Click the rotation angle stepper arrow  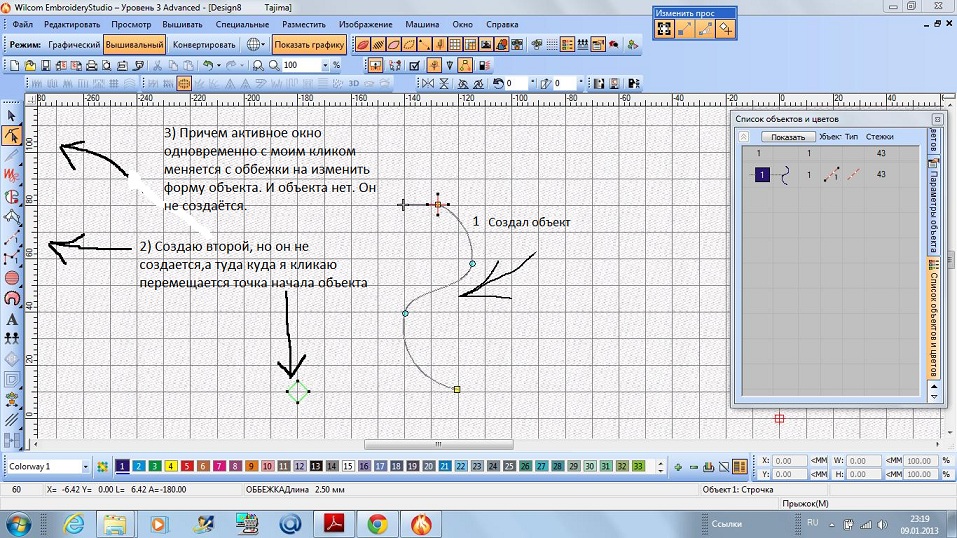pos(532,83)
